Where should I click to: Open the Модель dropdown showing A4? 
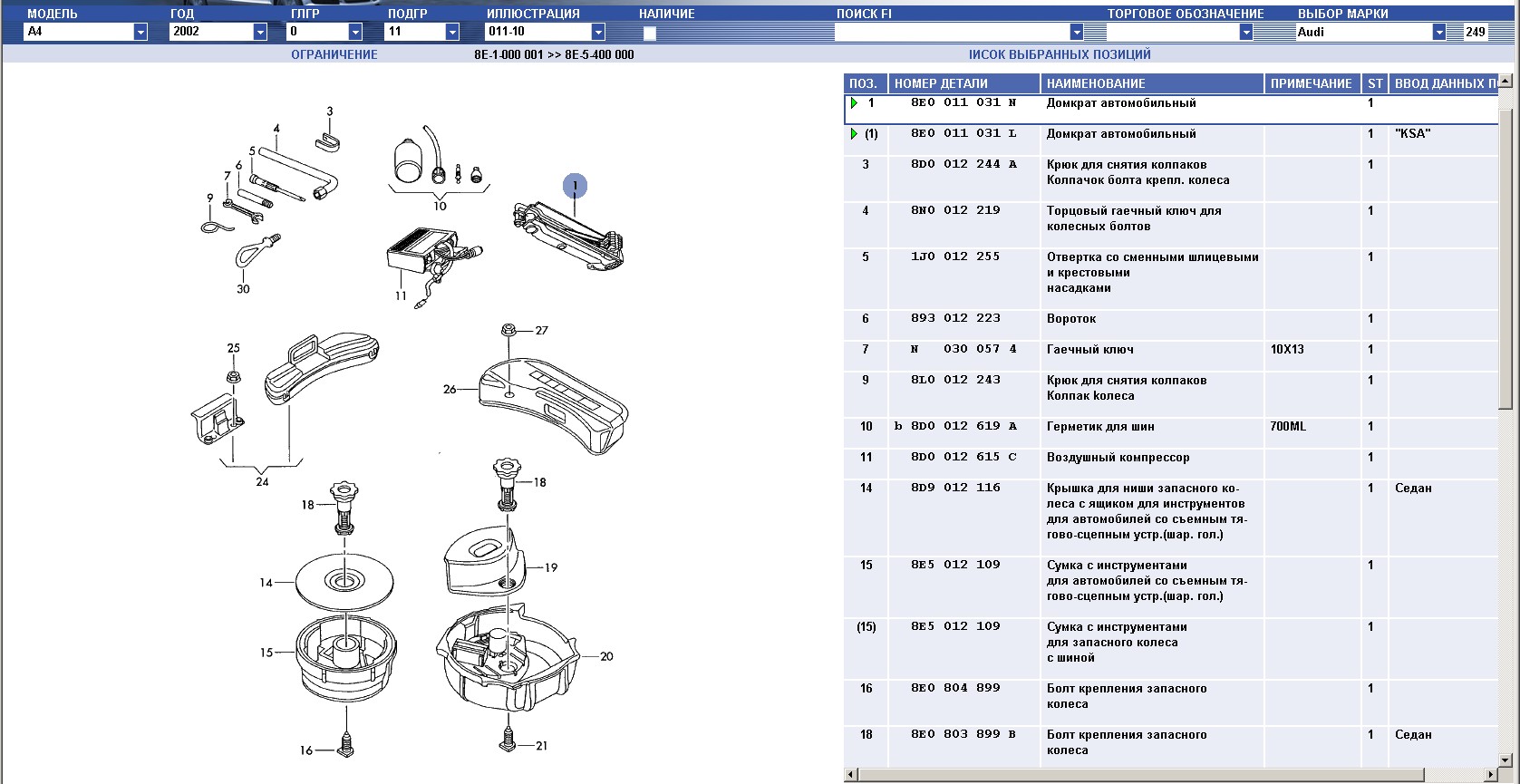point(140,32)
